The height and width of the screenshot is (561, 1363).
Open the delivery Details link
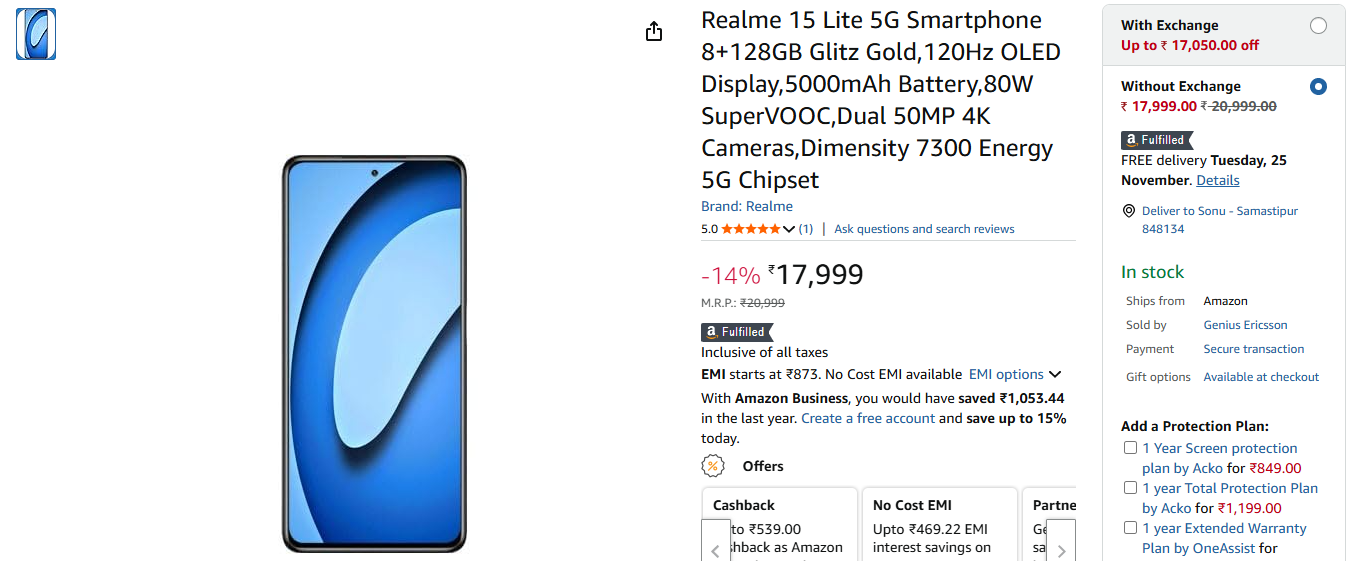1217,180
